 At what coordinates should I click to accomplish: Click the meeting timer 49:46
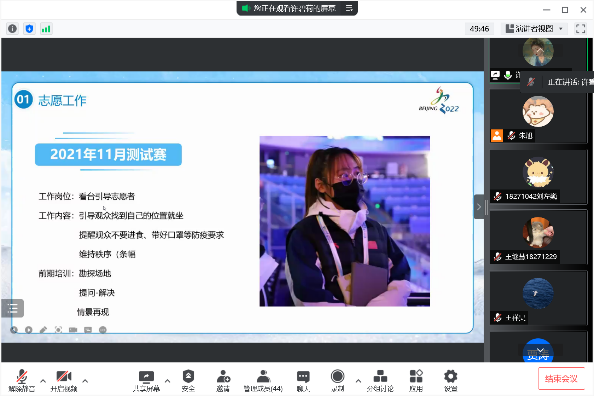click(x=479, y=28)
